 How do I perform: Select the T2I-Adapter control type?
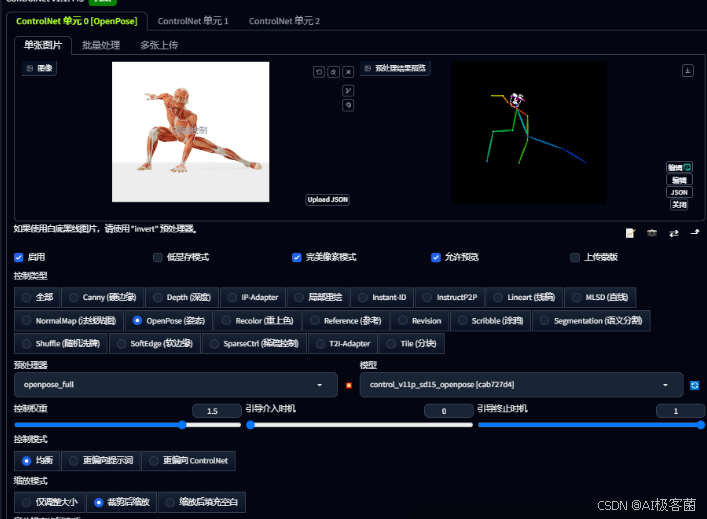[x=343, y=344]
